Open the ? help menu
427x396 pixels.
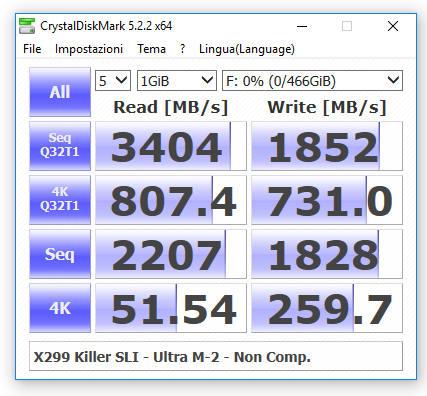(x=182, y=49)
